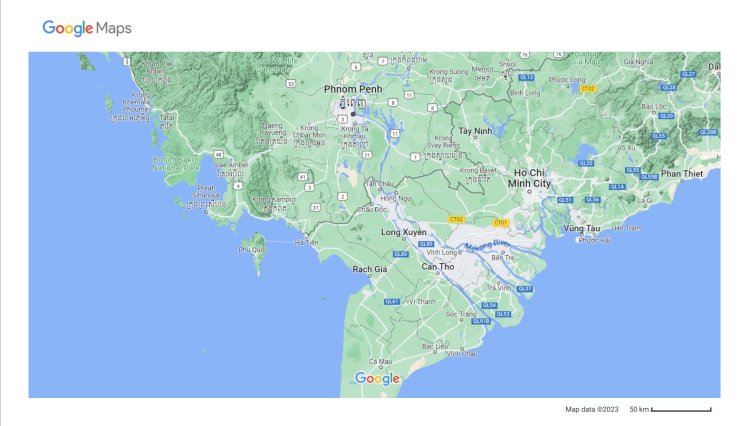Viewport: 750px width, 426px height.
Task: Click the 50 km scale bar
Action: click(682, 409)
